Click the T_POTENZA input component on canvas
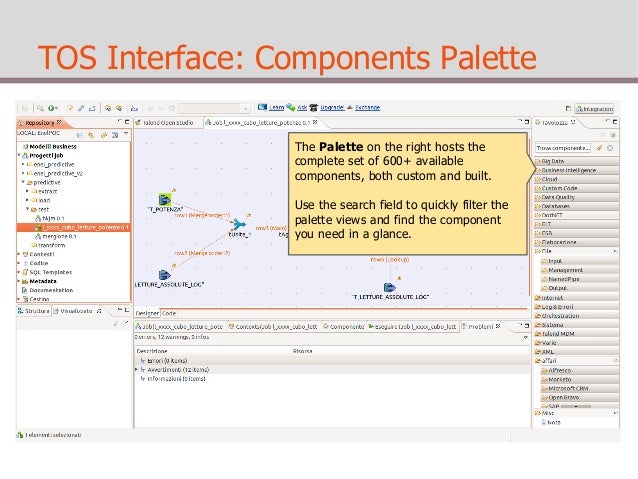The height and width of the screenshot is (479, 638). click(164, 199)
